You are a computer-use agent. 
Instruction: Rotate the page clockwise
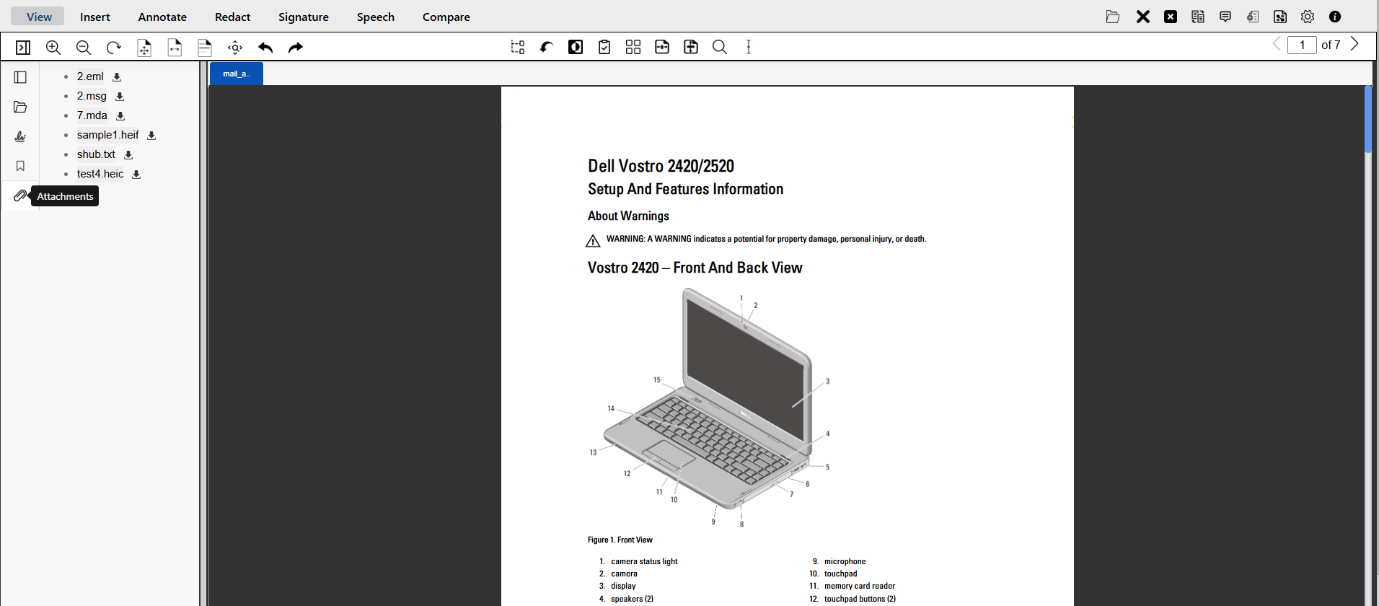[114, 47]
